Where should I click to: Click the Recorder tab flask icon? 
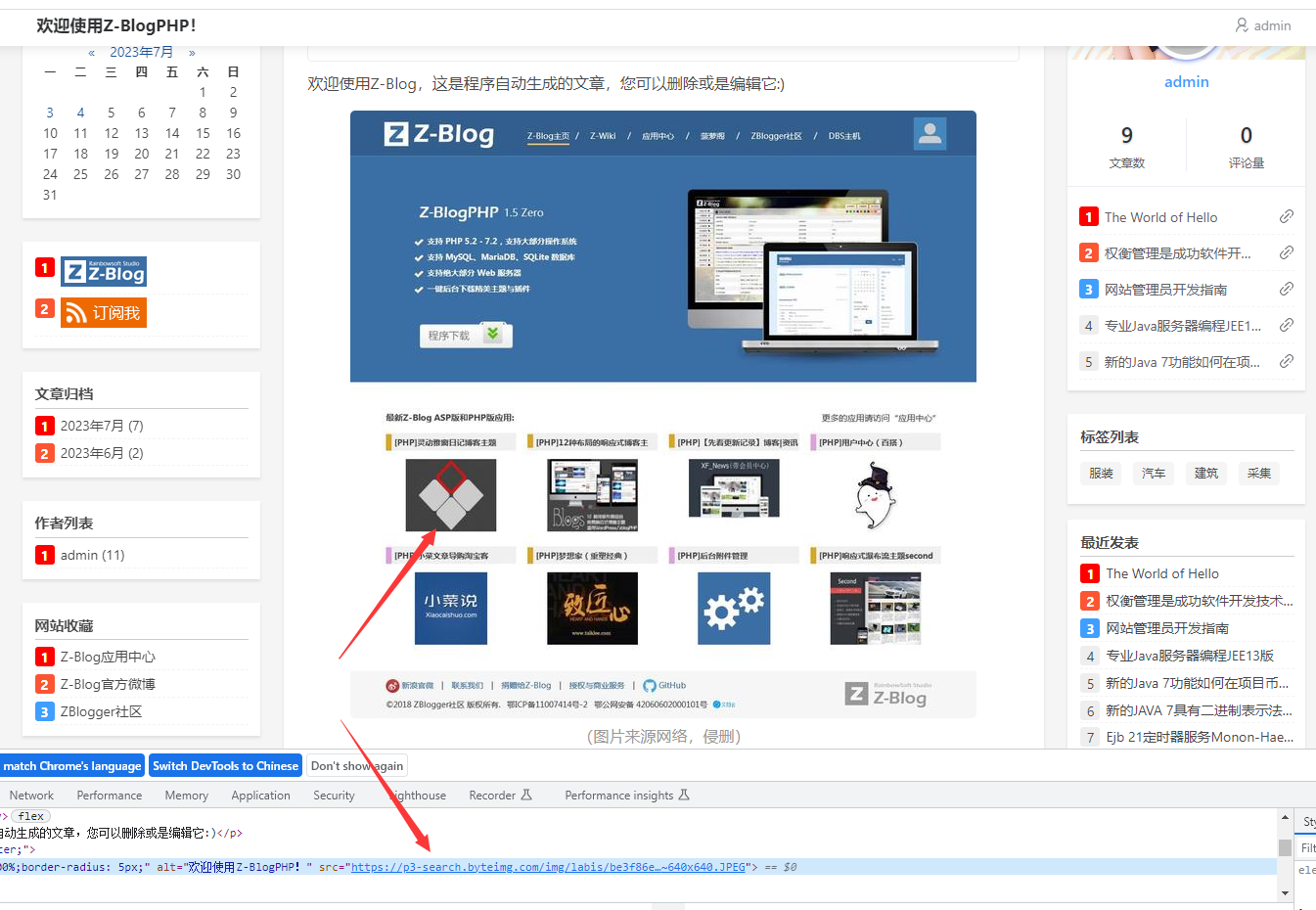coord(526,795)
